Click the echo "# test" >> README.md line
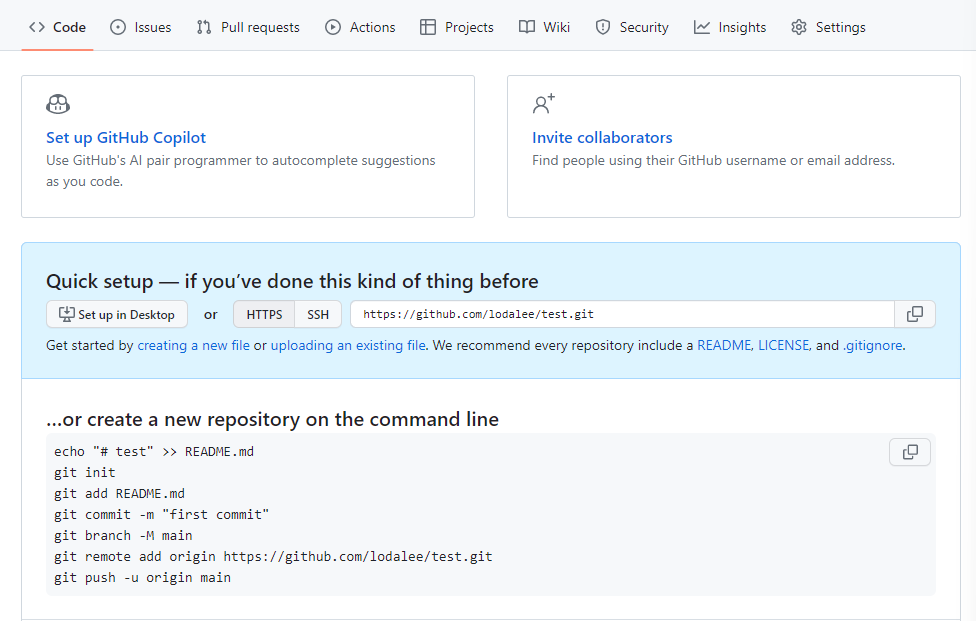976x621 pixels. pos(154,452)
